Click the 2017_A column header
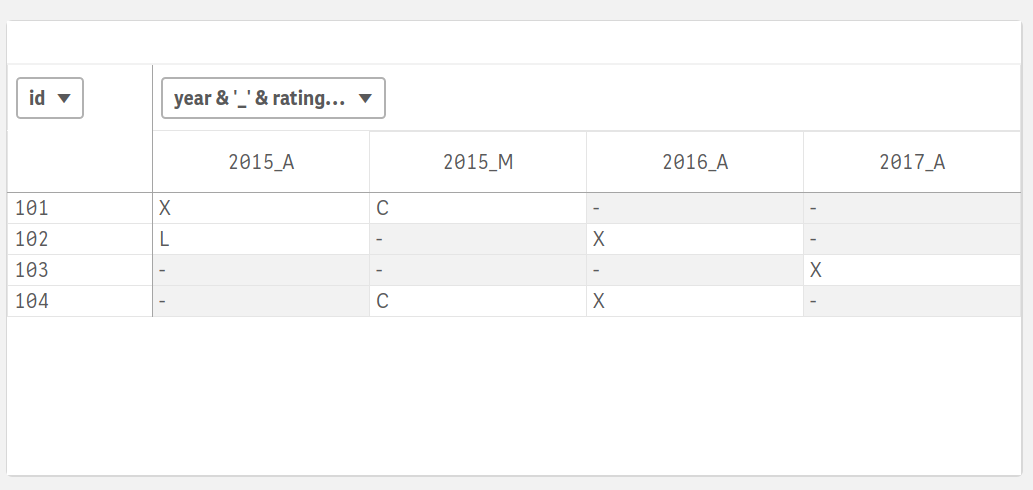Screen dimensions: 1033x490 tap(912, 162)
